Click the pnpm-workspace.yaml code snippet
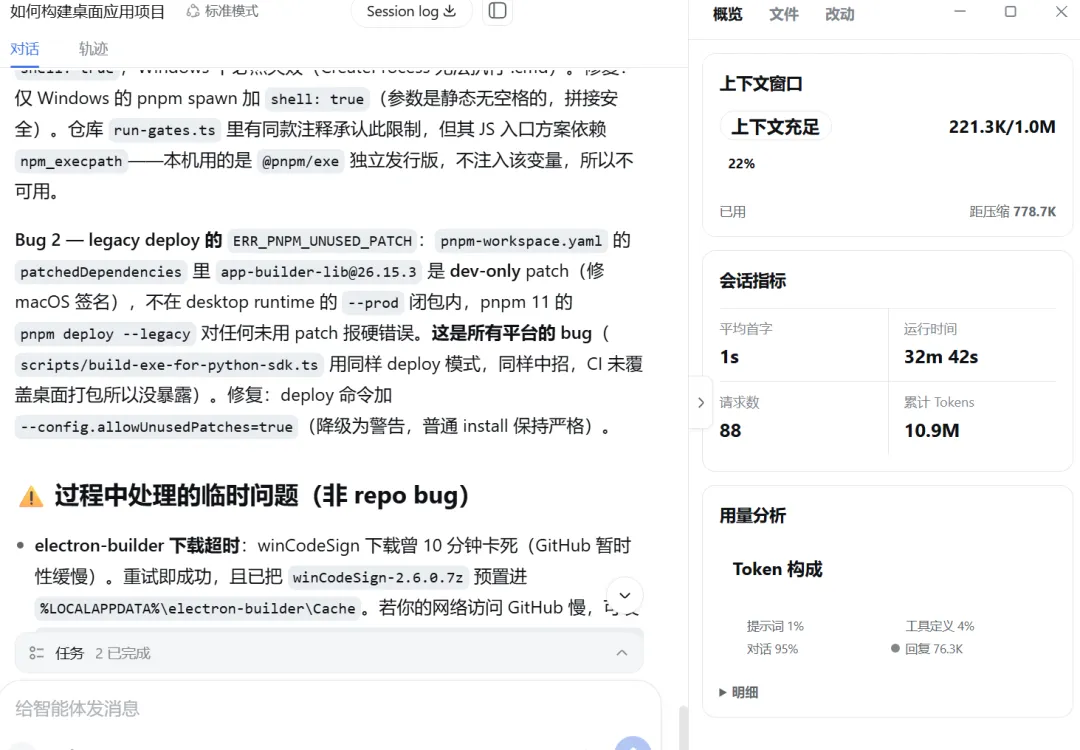 [x=521, y=241]
